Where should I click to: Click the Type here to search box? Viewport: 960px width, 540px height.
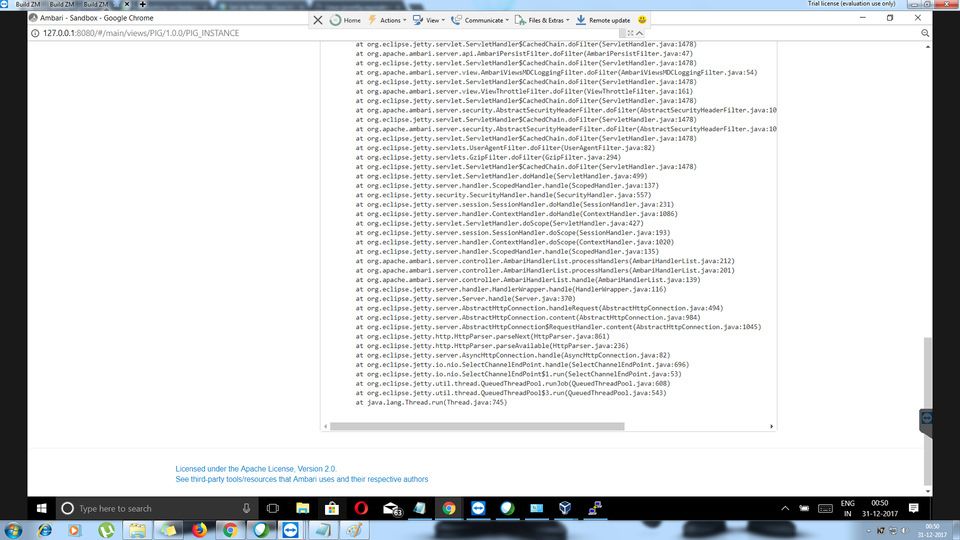pyautogui.click(x=157, y=508)
